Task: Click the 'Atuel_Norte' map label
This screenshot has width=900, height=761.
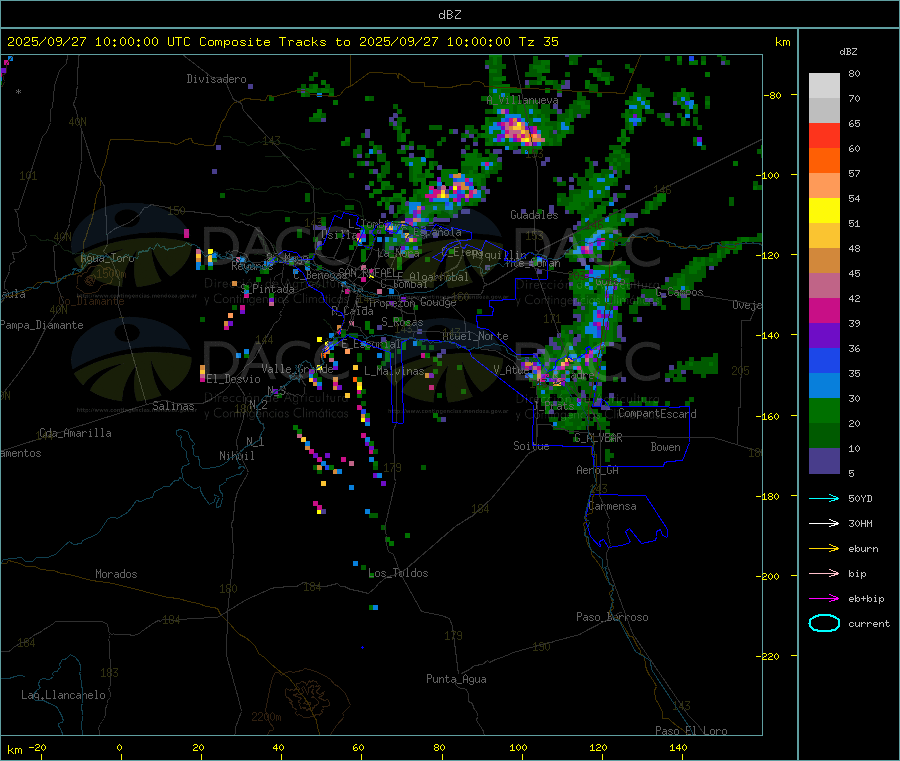Action: pyautogui.click(x=475, y=336)
